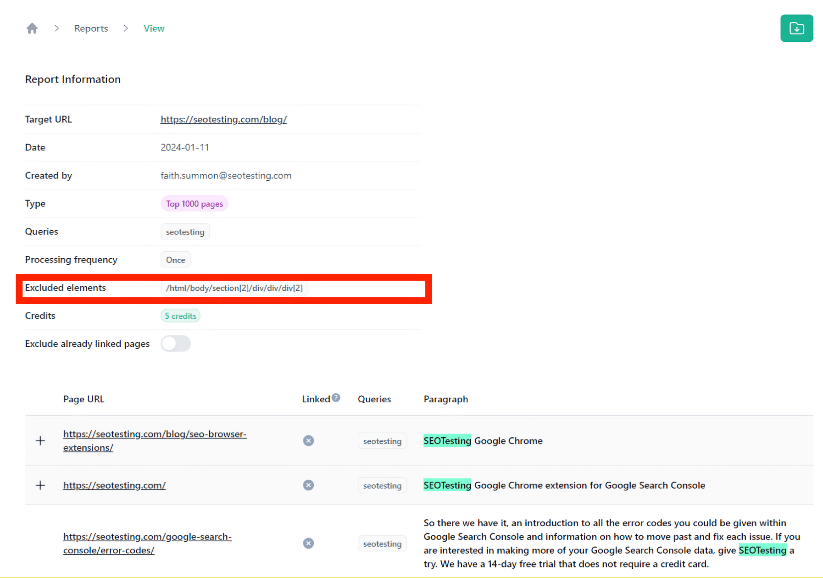This screenshot has height=578, width=823.
Task: Click the date value 2024-01-11
Action: 185,148
